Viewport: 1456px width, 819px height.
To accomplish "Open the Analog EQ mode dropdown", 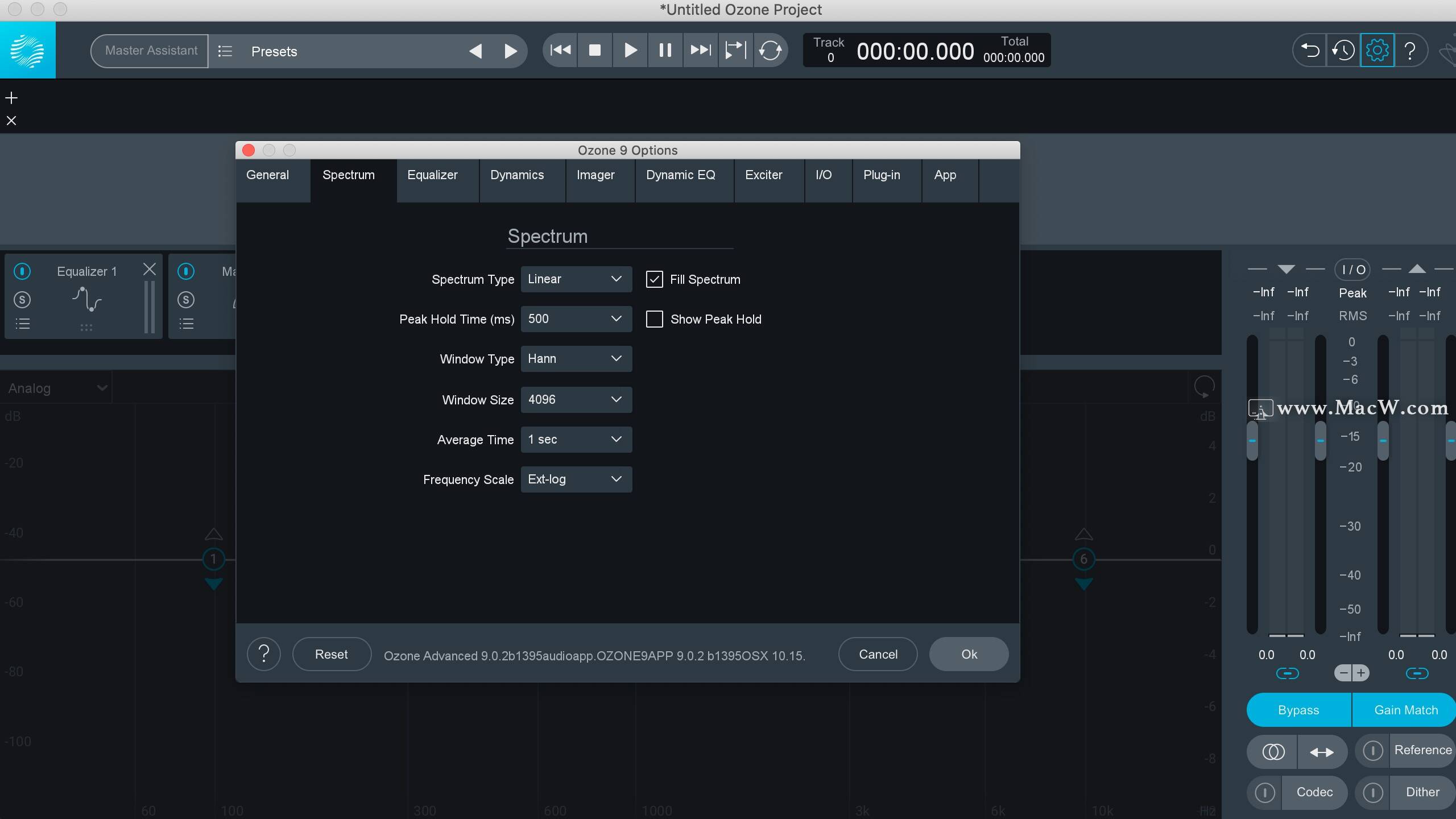I will pos(57,388).
